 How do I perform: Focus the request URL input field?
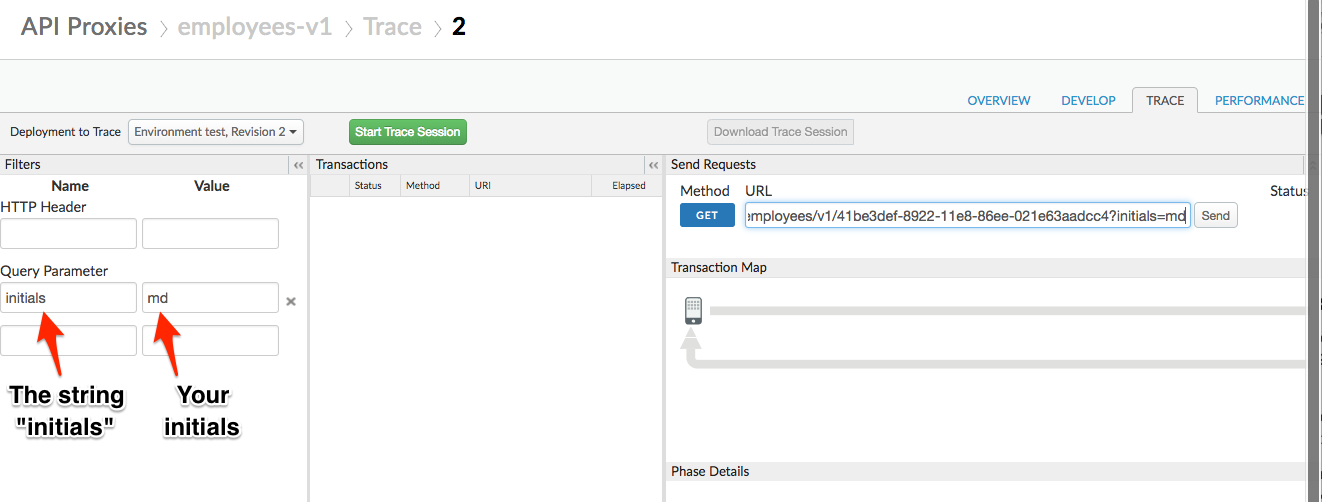967,215
